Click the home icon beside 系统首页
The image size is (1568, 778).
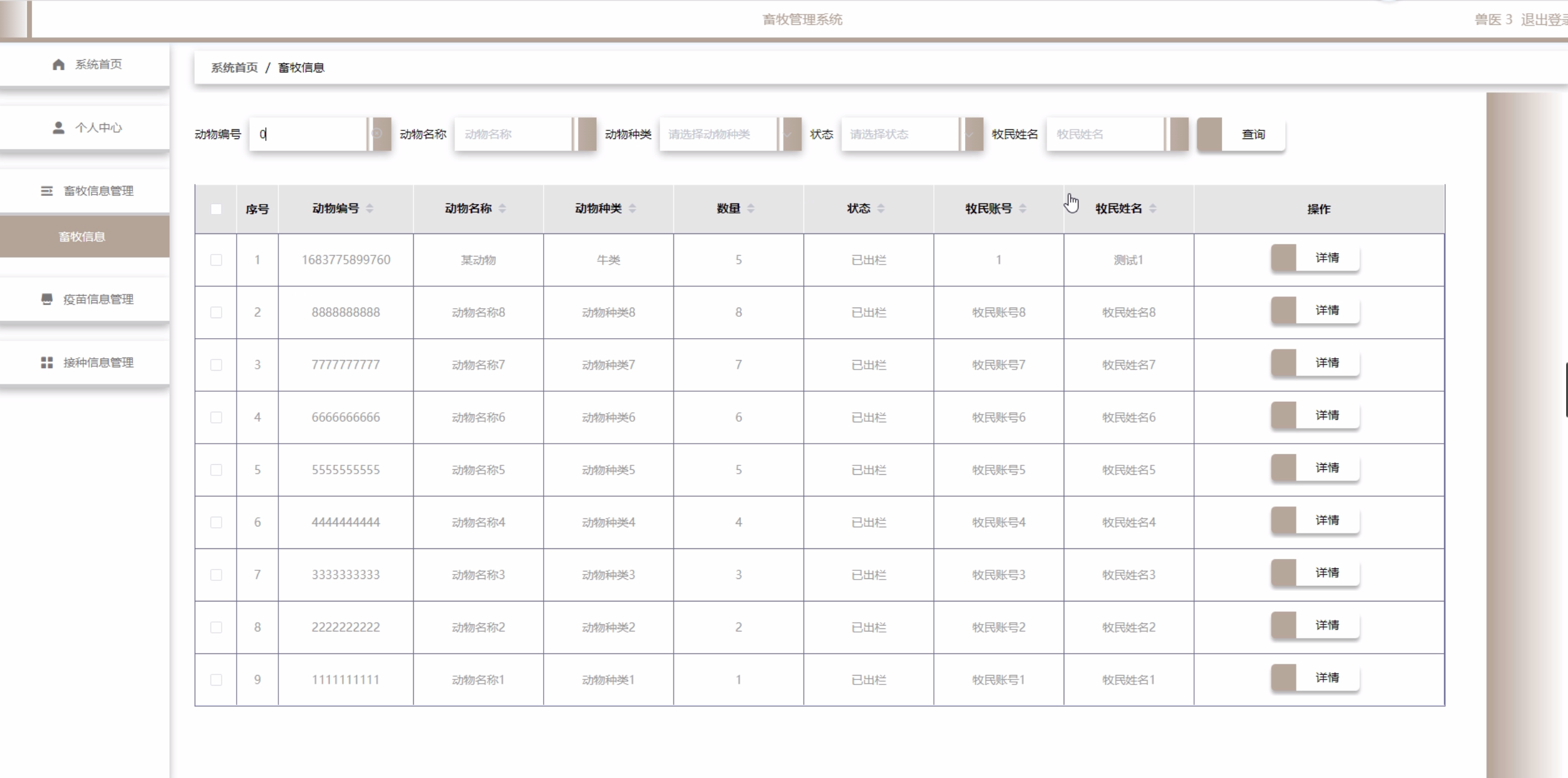(x=59, y=64)
